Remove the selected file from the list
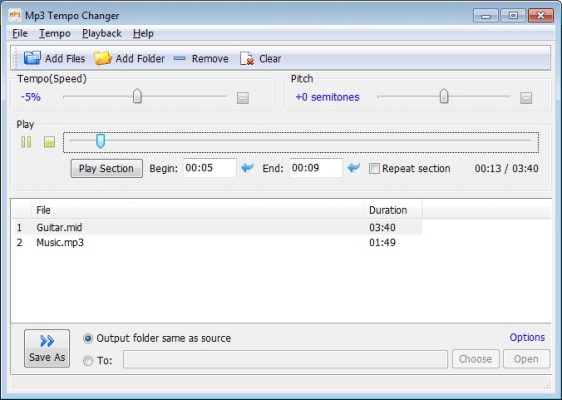The image size is (562, 400). 201,58
